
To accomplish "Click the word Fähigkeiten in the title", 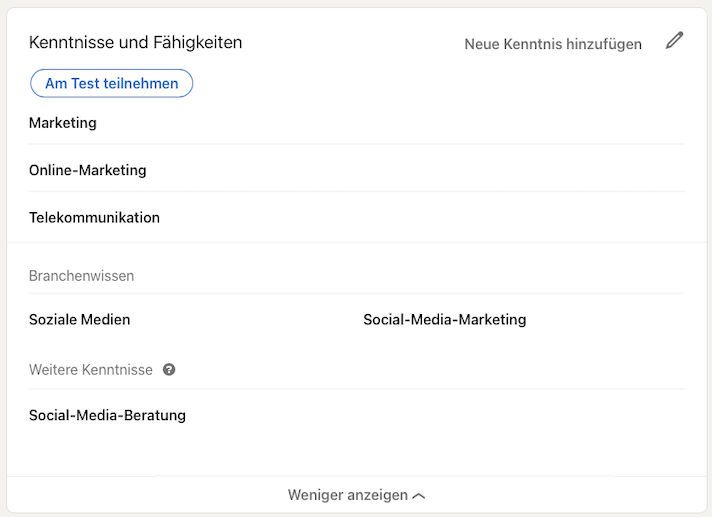I will tap(196, 43).
